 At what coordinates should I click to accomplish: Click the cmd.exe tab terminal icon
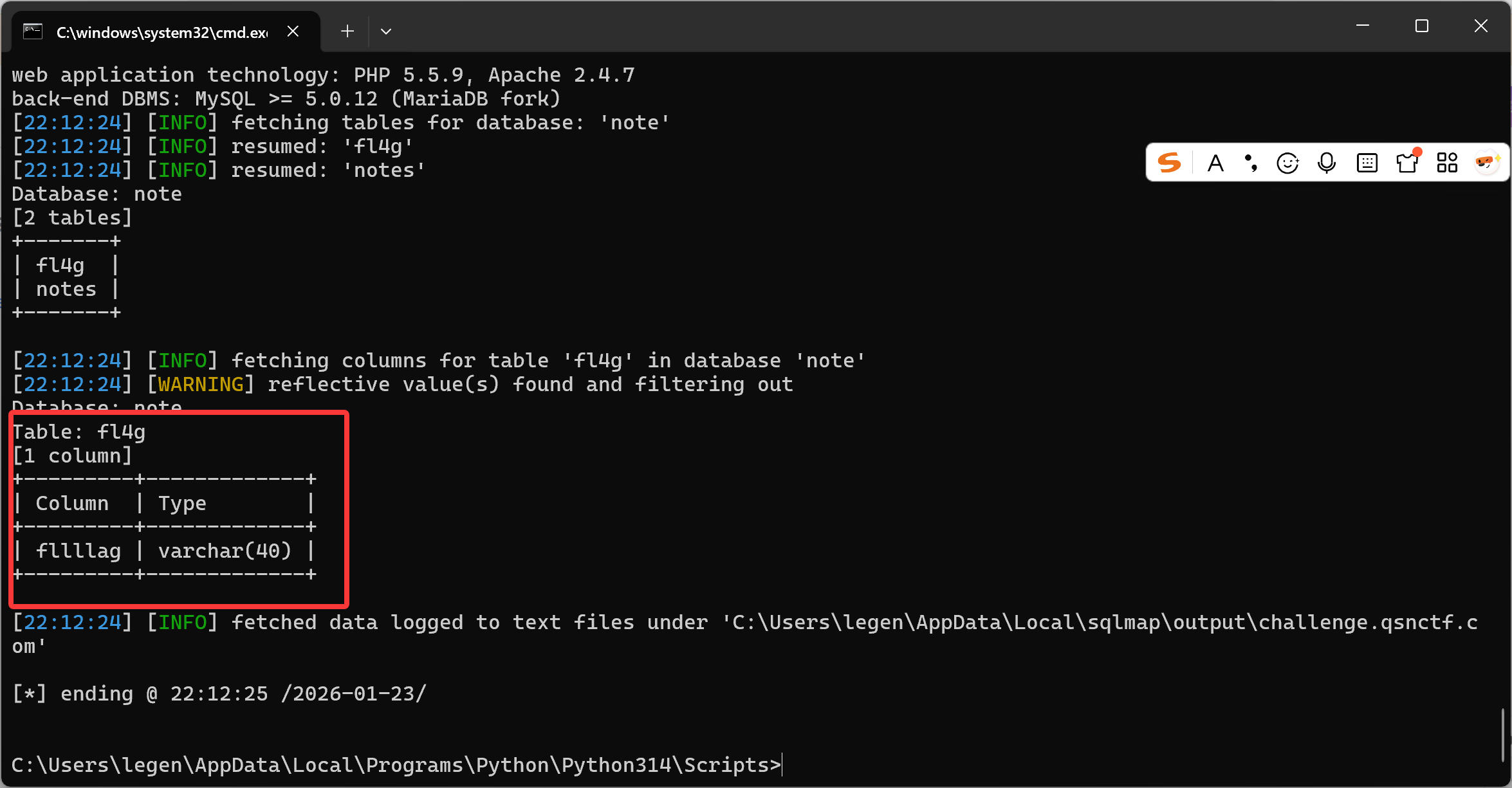[33, 32]
